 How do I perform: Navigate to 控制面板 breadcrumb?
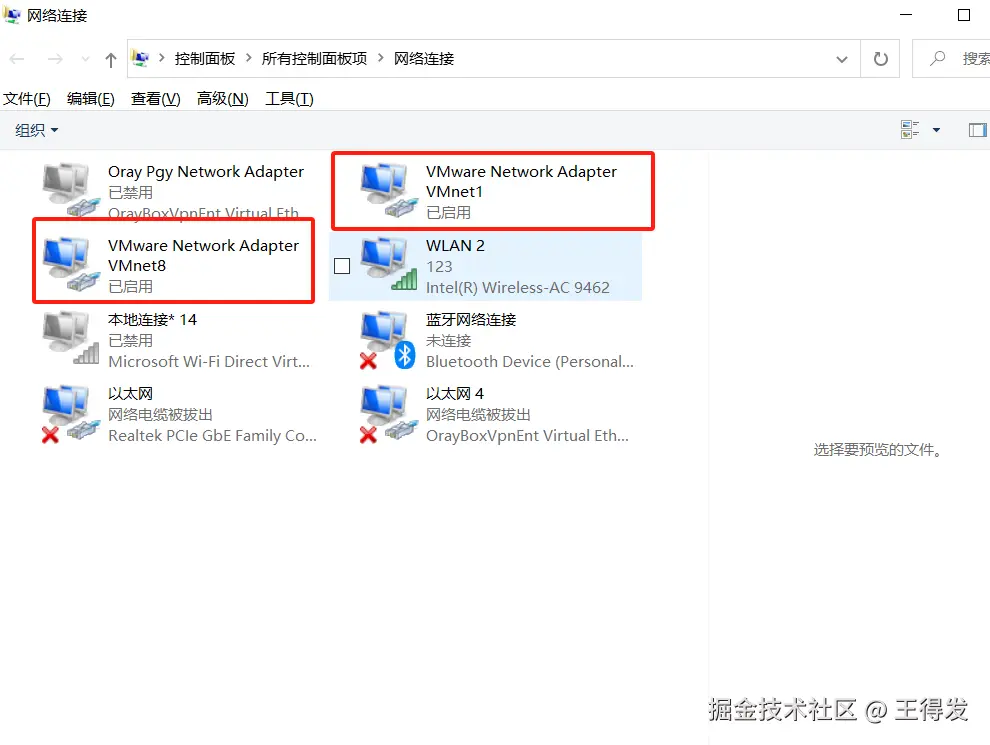point(205,59)
